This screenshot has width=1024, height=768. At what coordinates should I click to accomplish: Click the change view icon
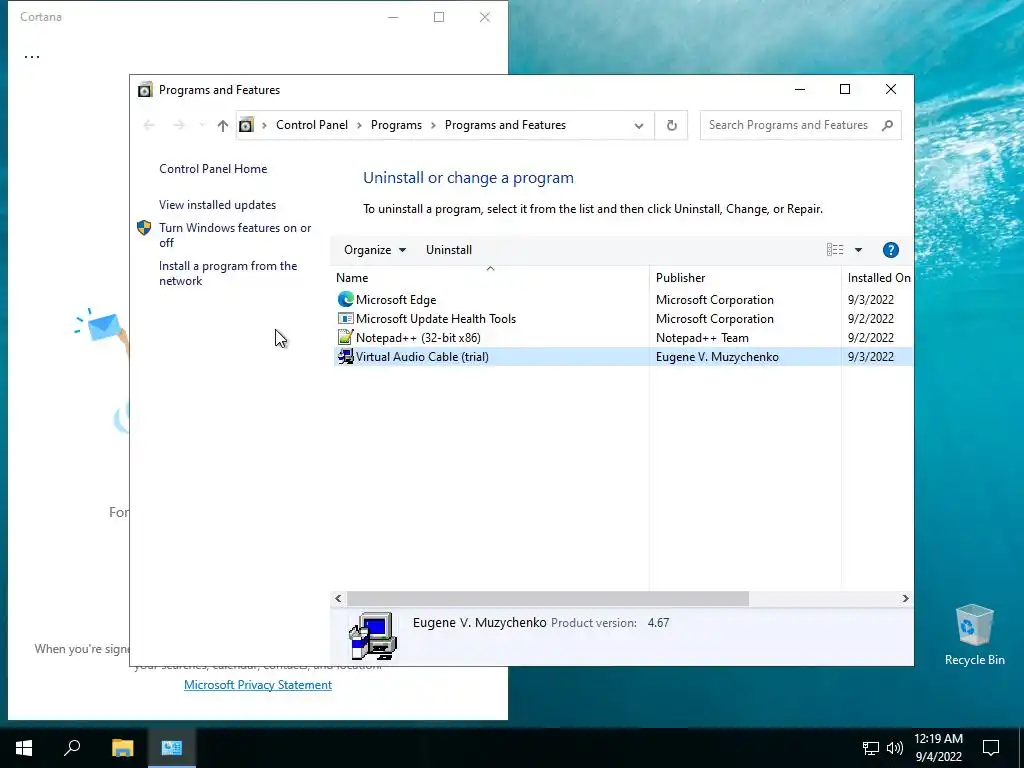(835, 250)
